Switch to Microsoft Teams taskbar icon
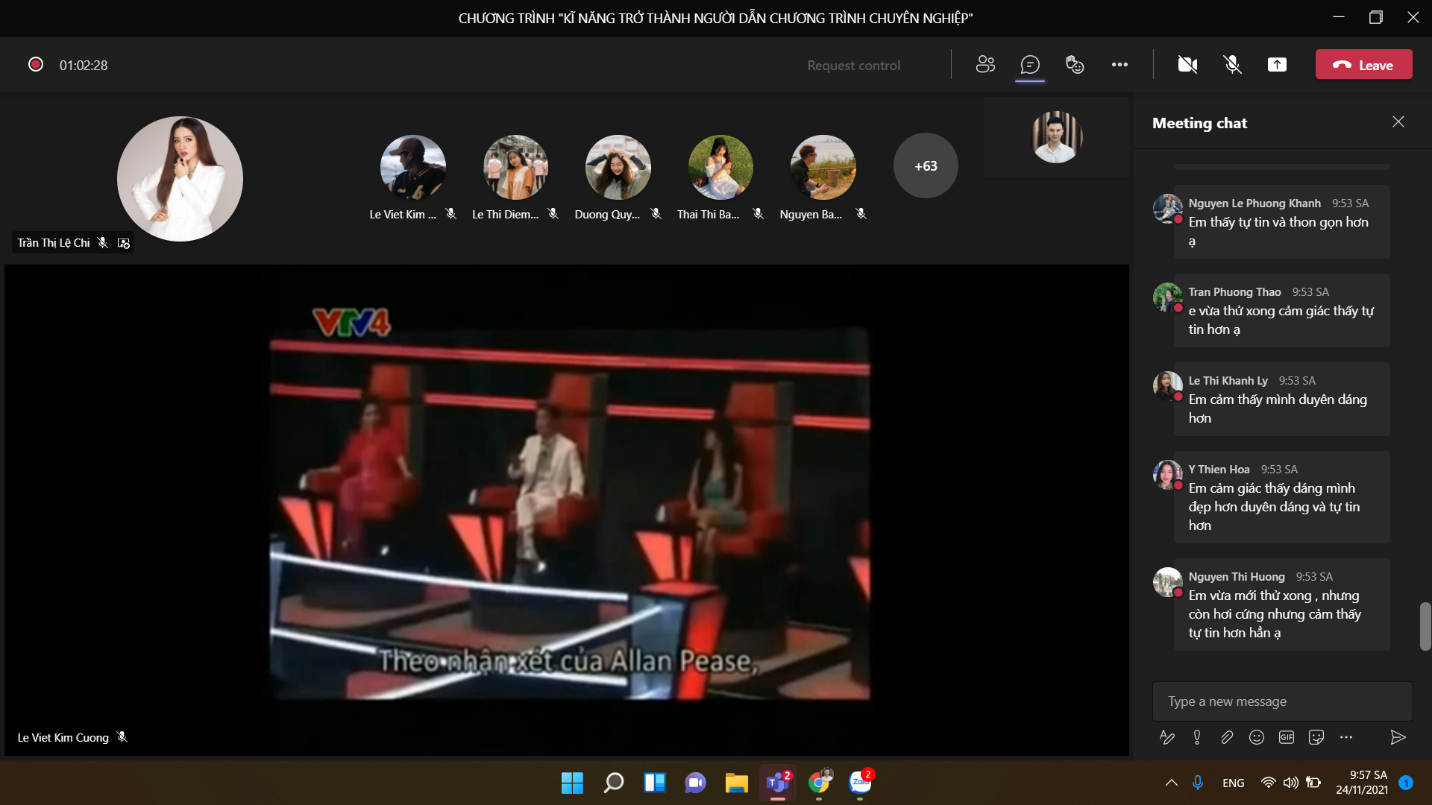1432x805 pixels. click(x=777, y=782)
